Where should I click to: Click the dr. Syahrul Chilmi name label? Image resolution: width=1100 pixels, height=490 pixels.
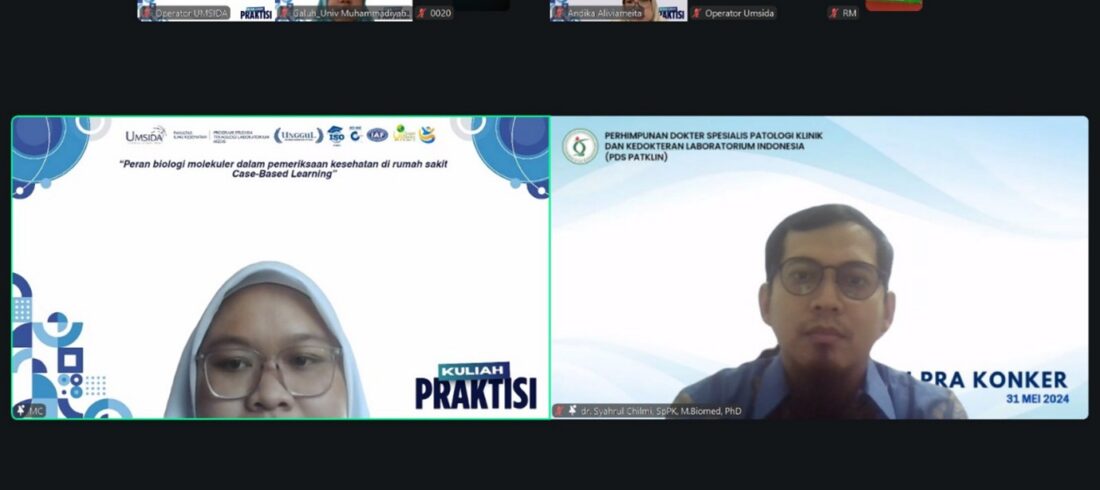pyautogui.click(x=660, y=411)
